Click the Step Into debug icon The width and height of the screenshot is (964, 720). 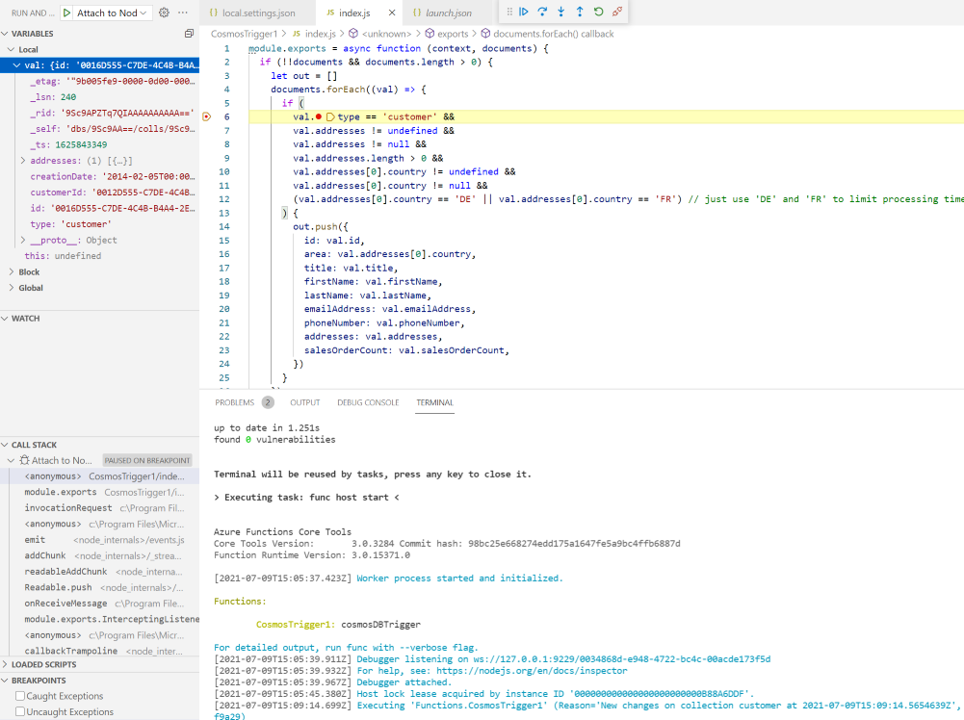(x=561, y=11)
